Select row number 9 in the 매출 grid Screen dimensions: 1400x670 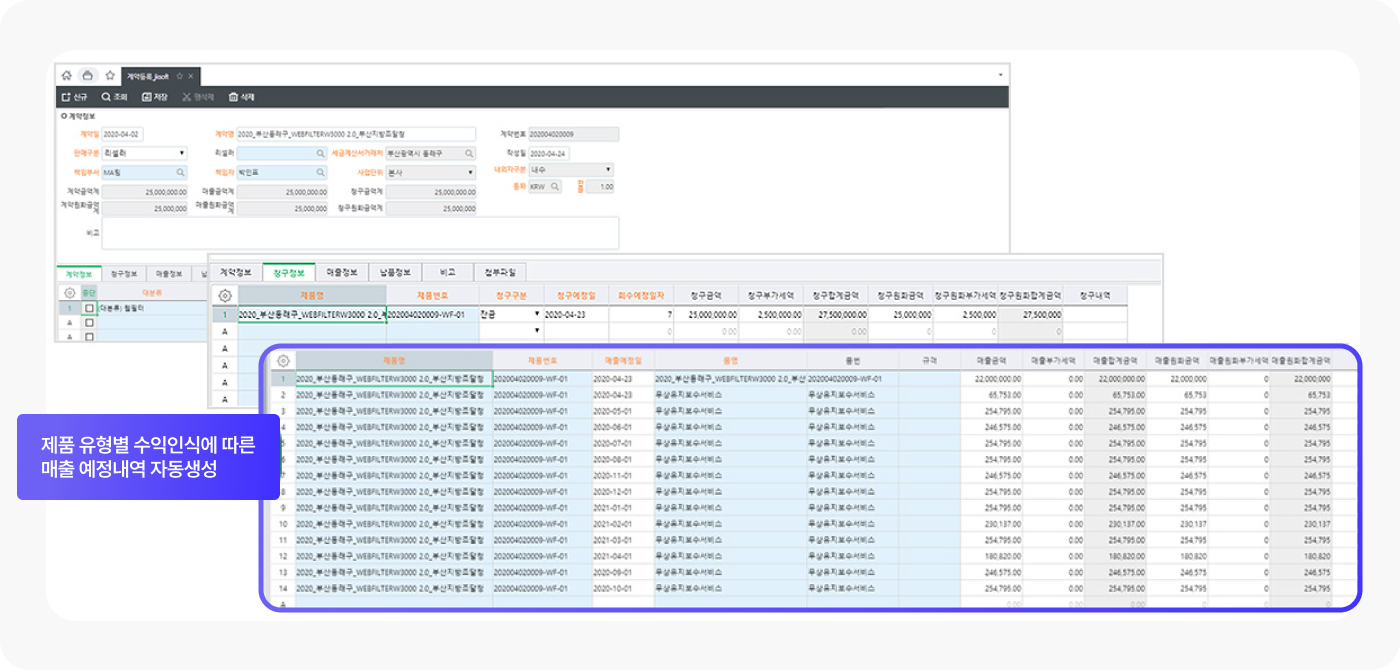pos(283,507)
